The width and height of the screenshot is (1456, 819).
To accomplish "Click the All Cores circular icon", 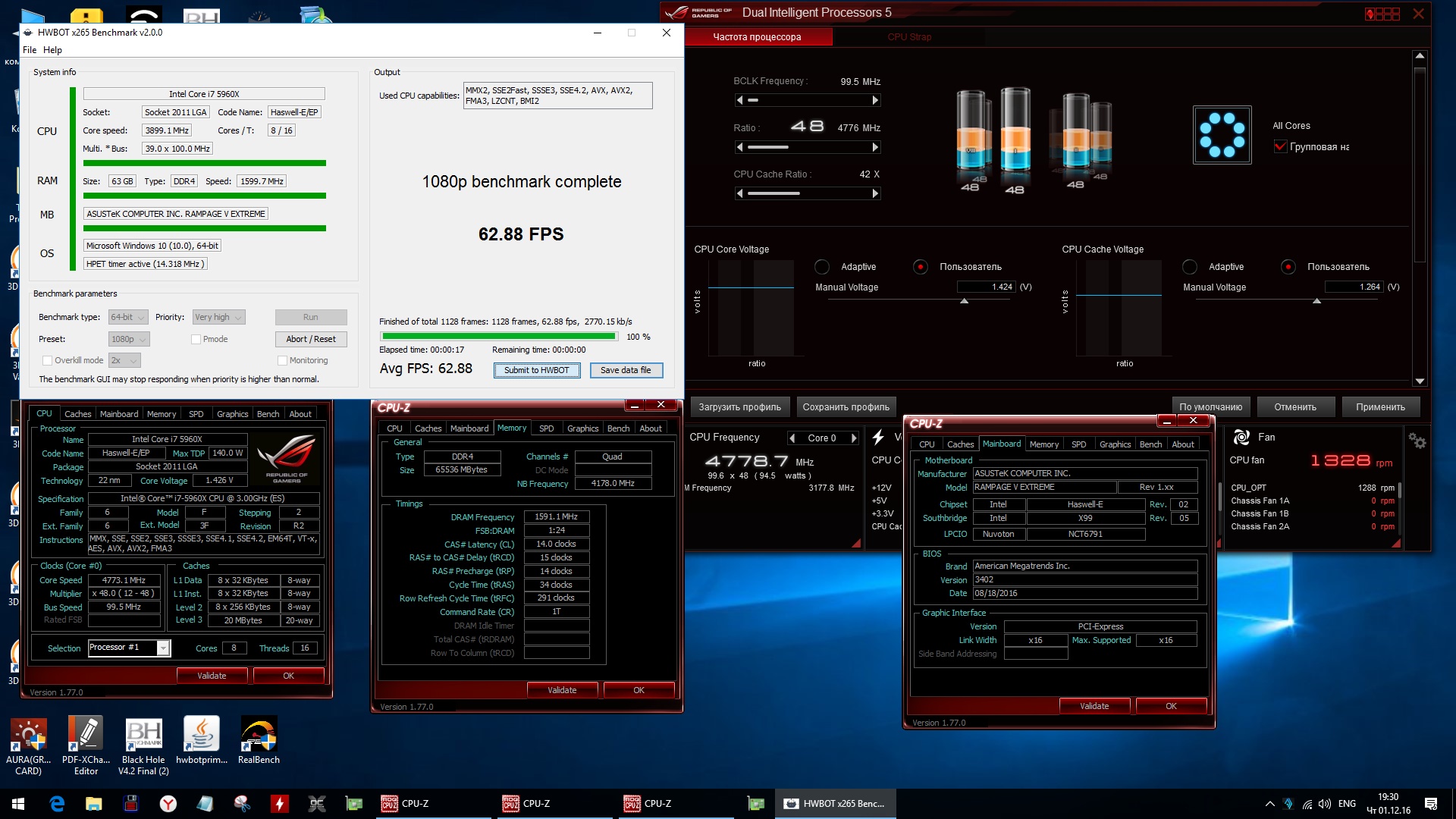I will coord(1222,135).
